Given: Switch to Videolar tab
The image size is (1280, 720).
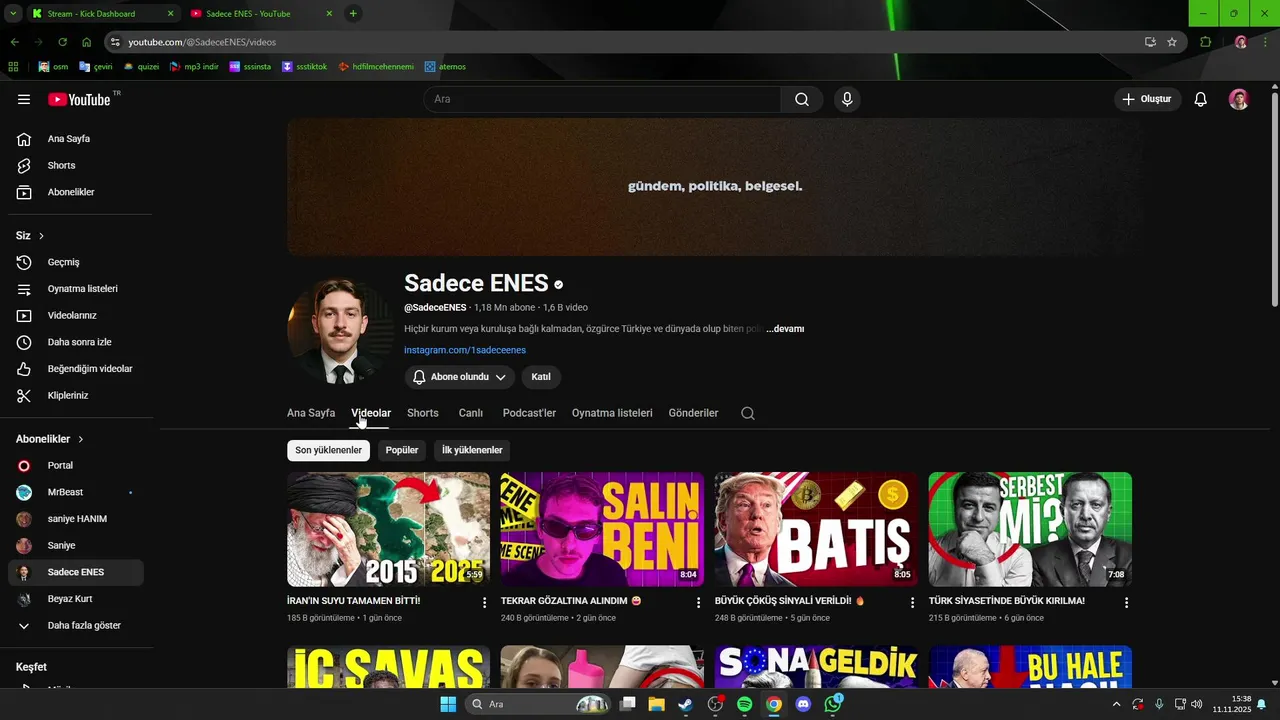Looking at the screenshot, I should click(x=371, y=413).
